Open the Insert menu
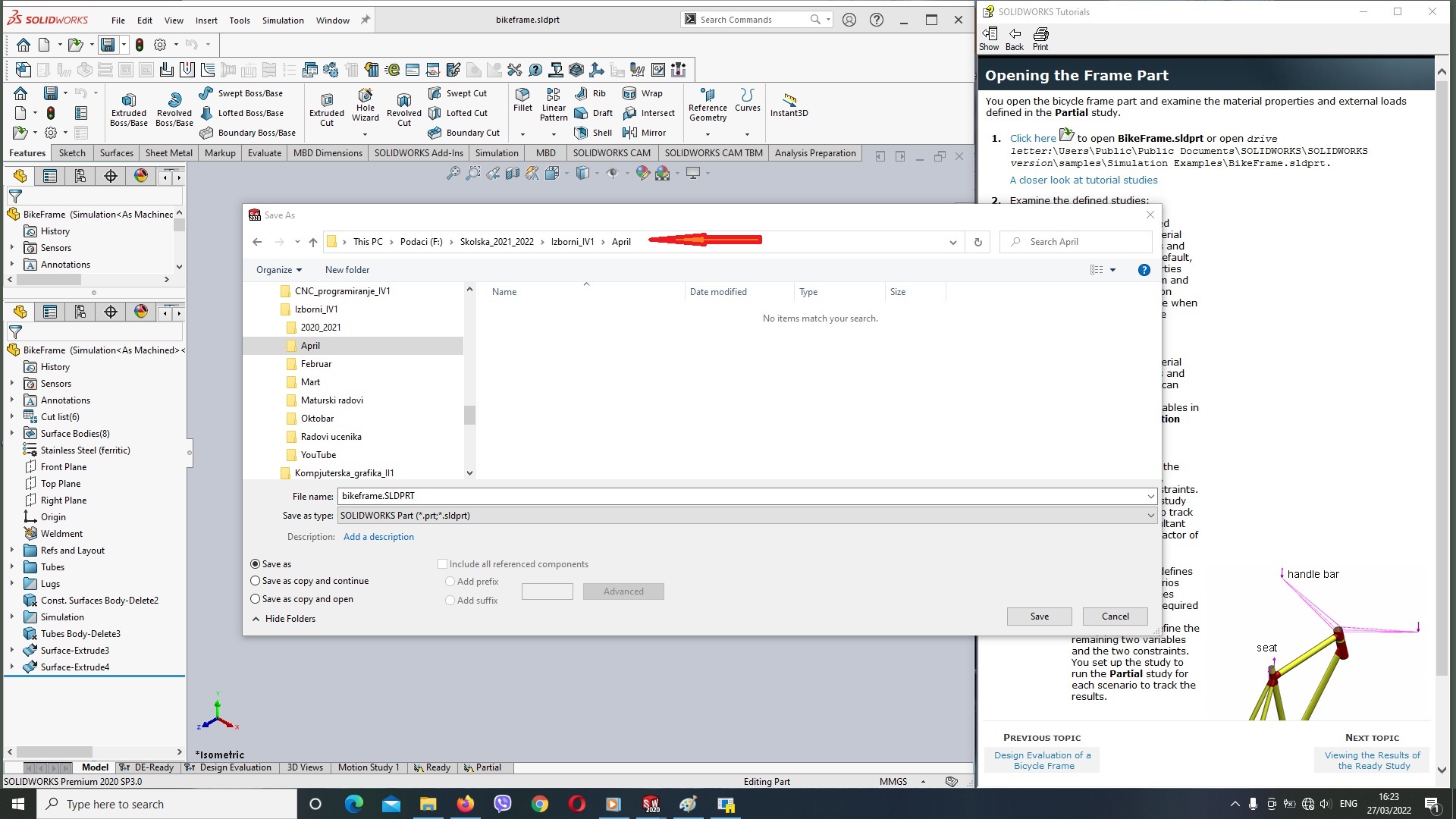The image size is (1456, 819). point(206,20)
